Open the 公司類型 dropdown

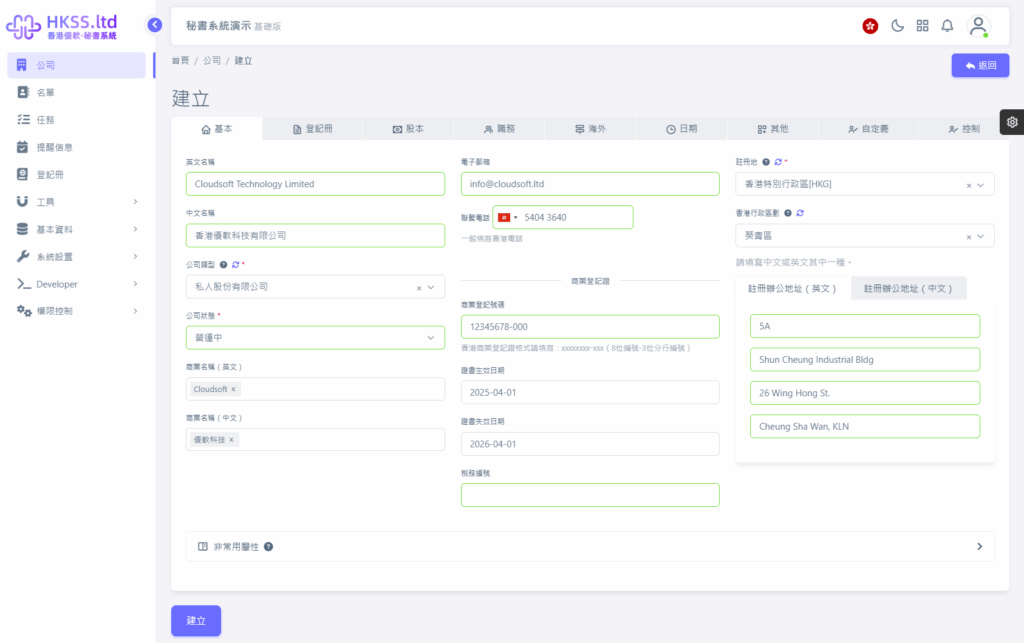click(315, 287)
